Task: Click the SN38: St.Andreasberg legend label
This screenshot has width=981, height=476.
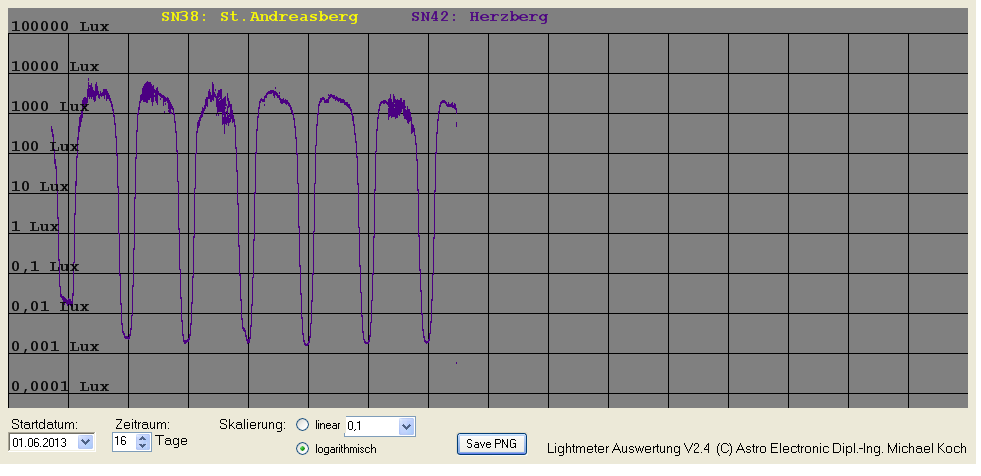Action: coord(259,18)
